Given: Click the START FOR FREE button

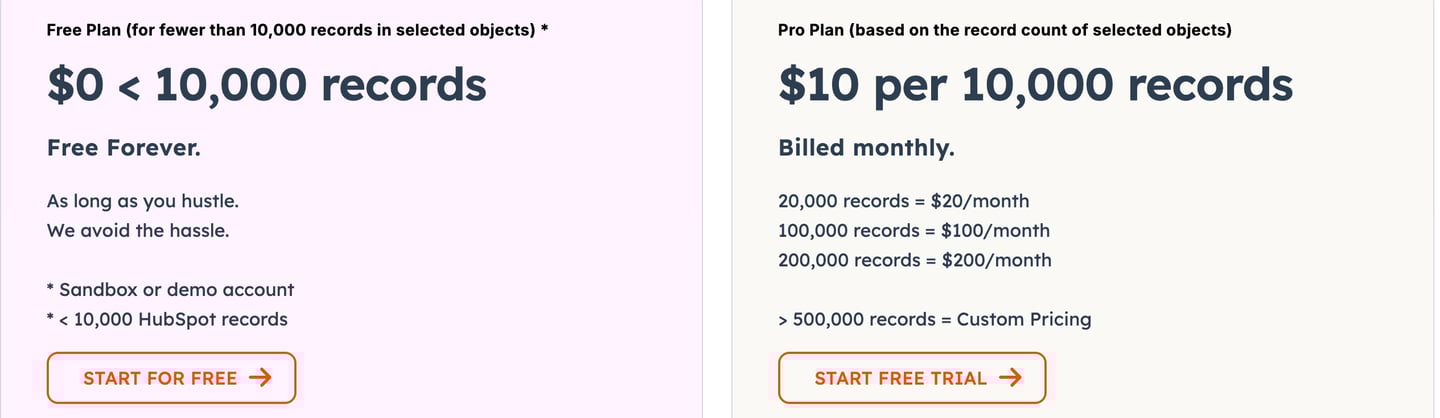Looking at the screenshot, I should tap(171, 378).
